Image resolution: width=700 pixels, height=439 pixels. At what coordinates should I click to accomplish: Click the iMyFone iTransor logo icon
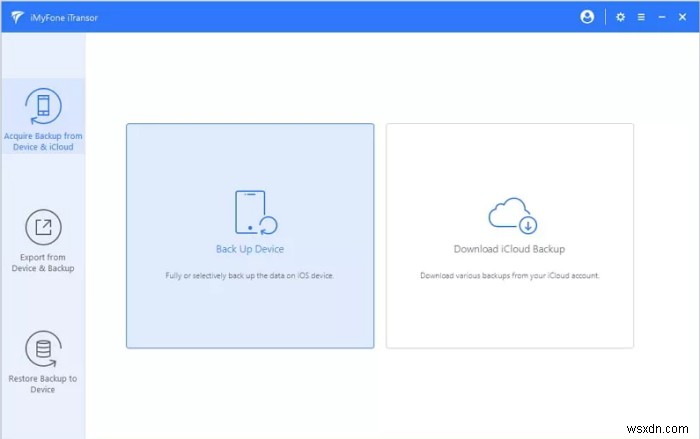pos(17,17)
